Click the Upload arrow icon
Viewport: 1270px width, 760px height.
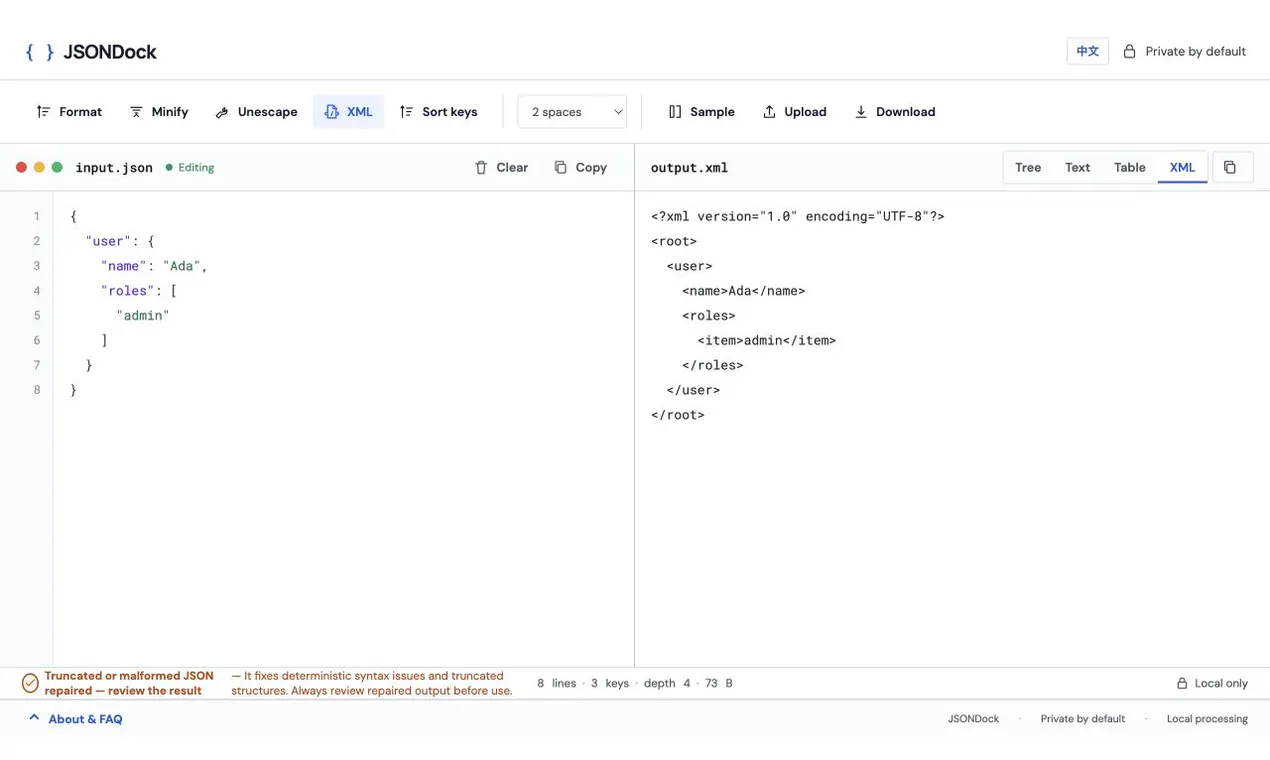point(769,112)
